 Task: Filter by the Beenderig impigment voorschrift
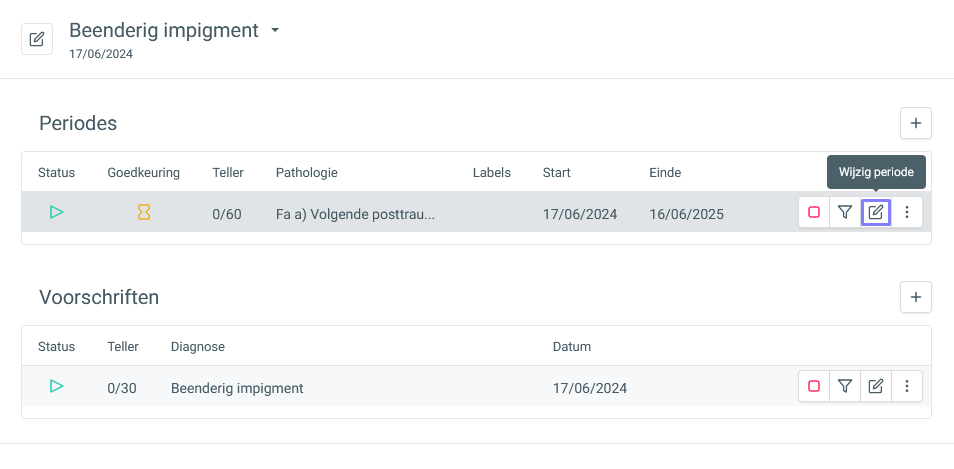pos(844,386)
